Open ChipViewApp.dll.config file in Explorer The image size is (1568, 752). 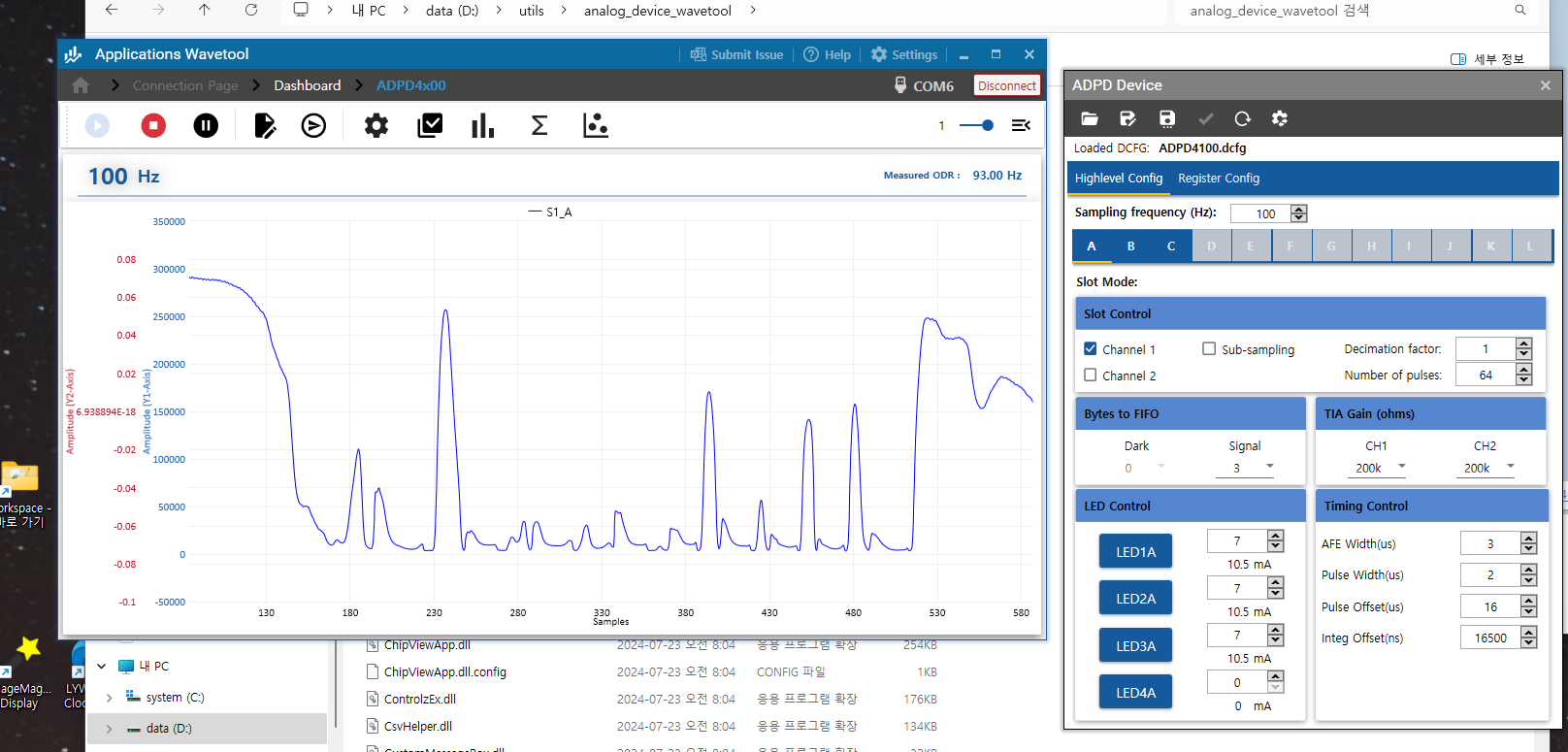(x=444, y=671)
